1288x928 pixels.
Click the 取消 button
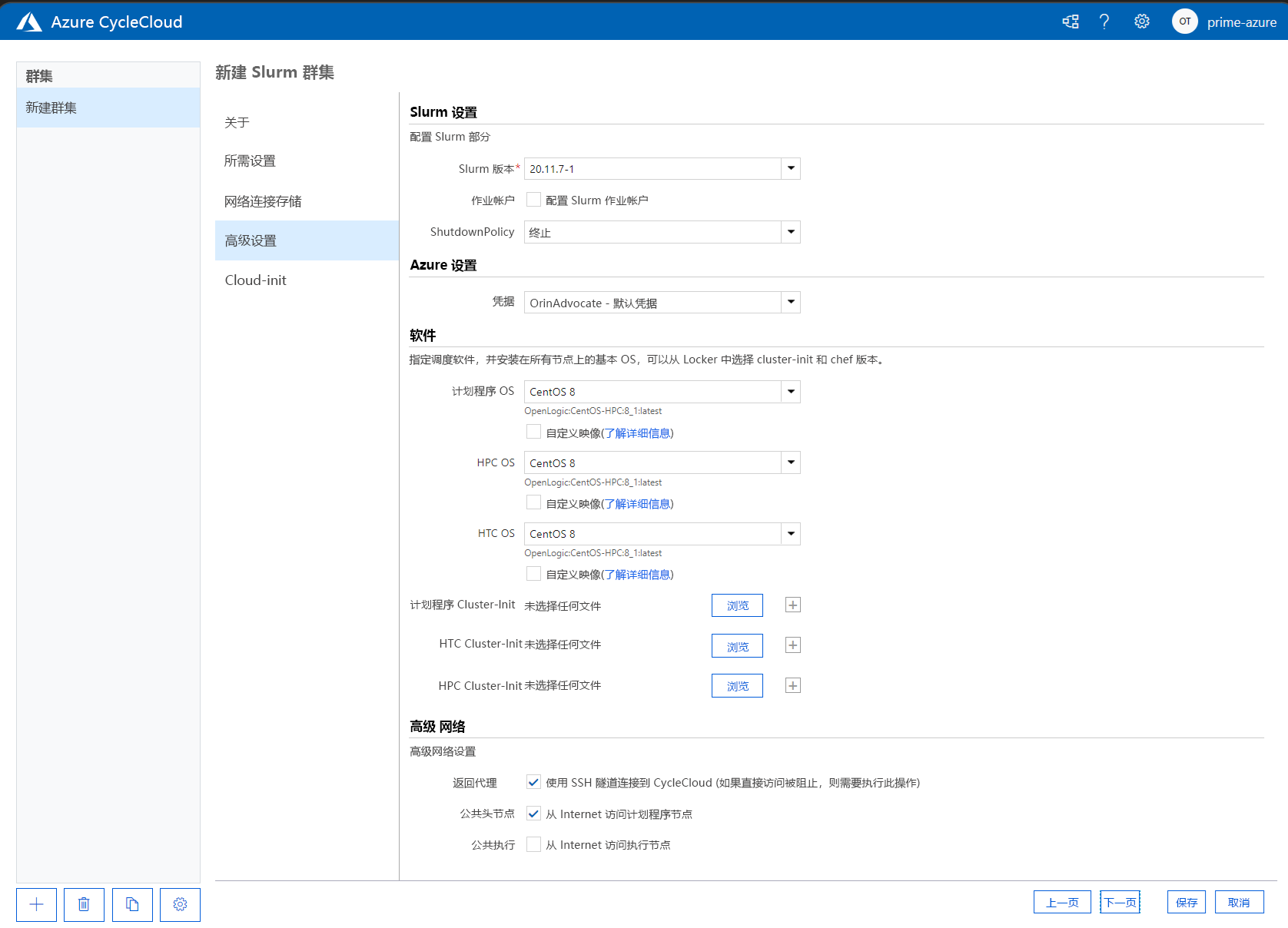tap(1239, 902)
